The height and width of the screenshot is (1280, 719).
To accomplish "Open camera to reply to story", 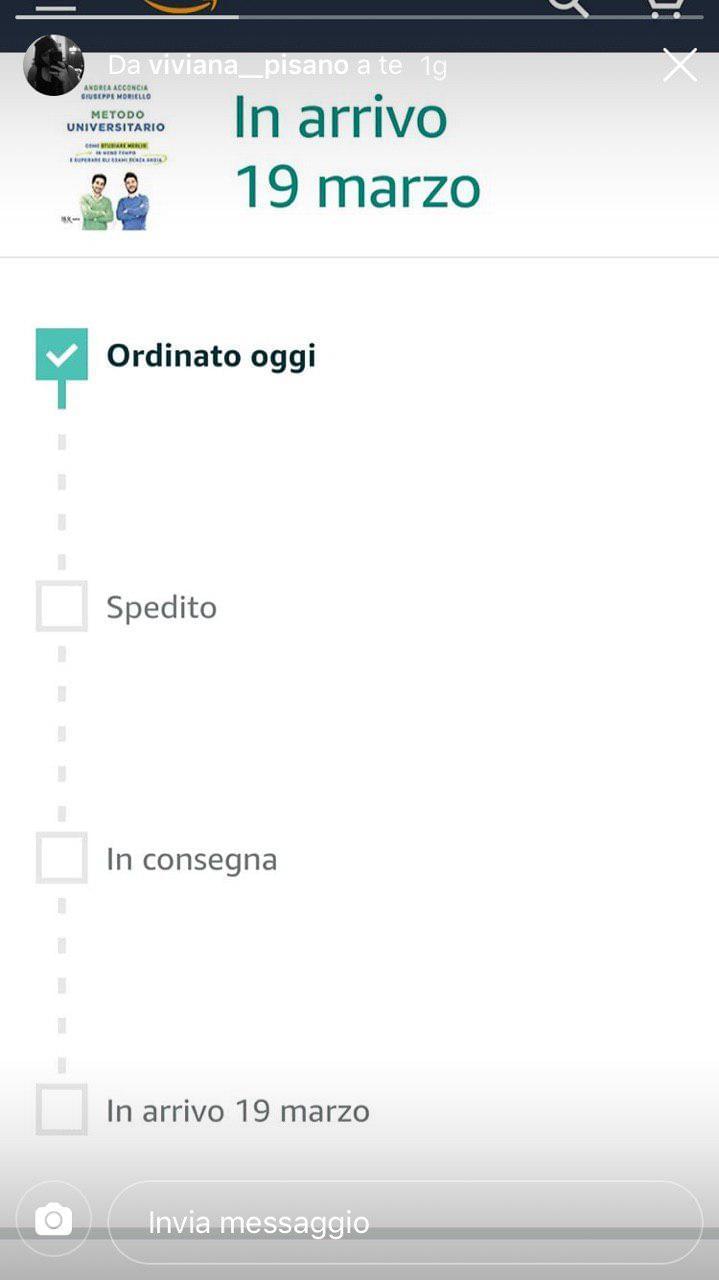I will (x=53, y=1220).
